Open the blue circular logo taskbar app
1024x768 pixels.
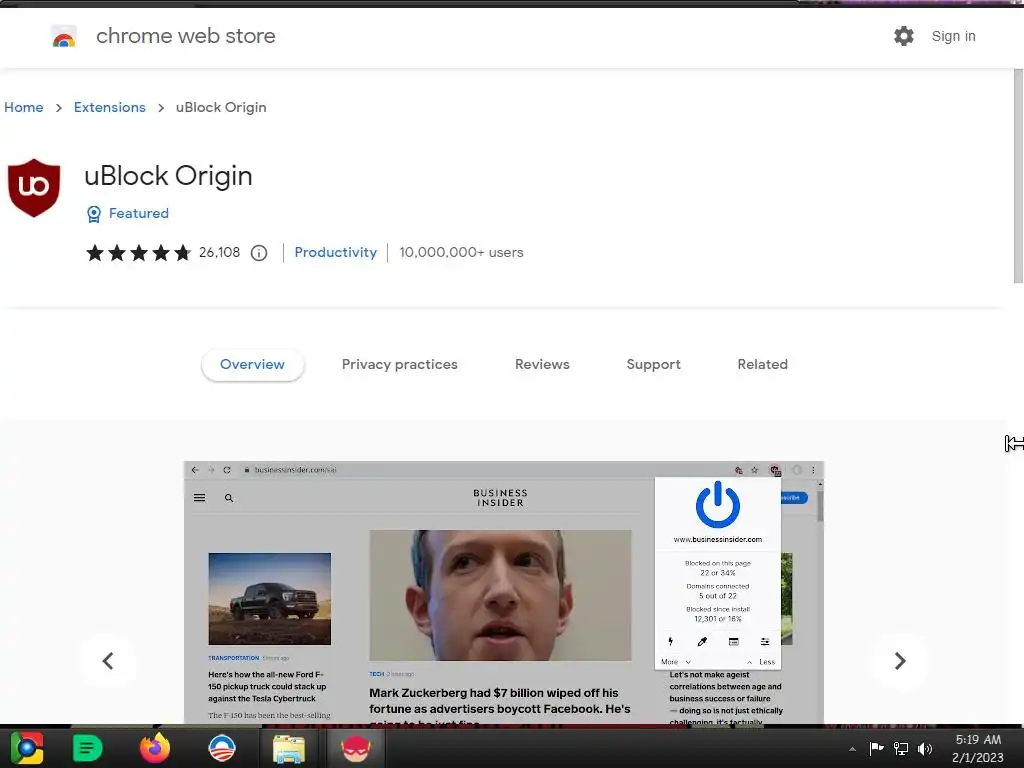tap(222, 748)
